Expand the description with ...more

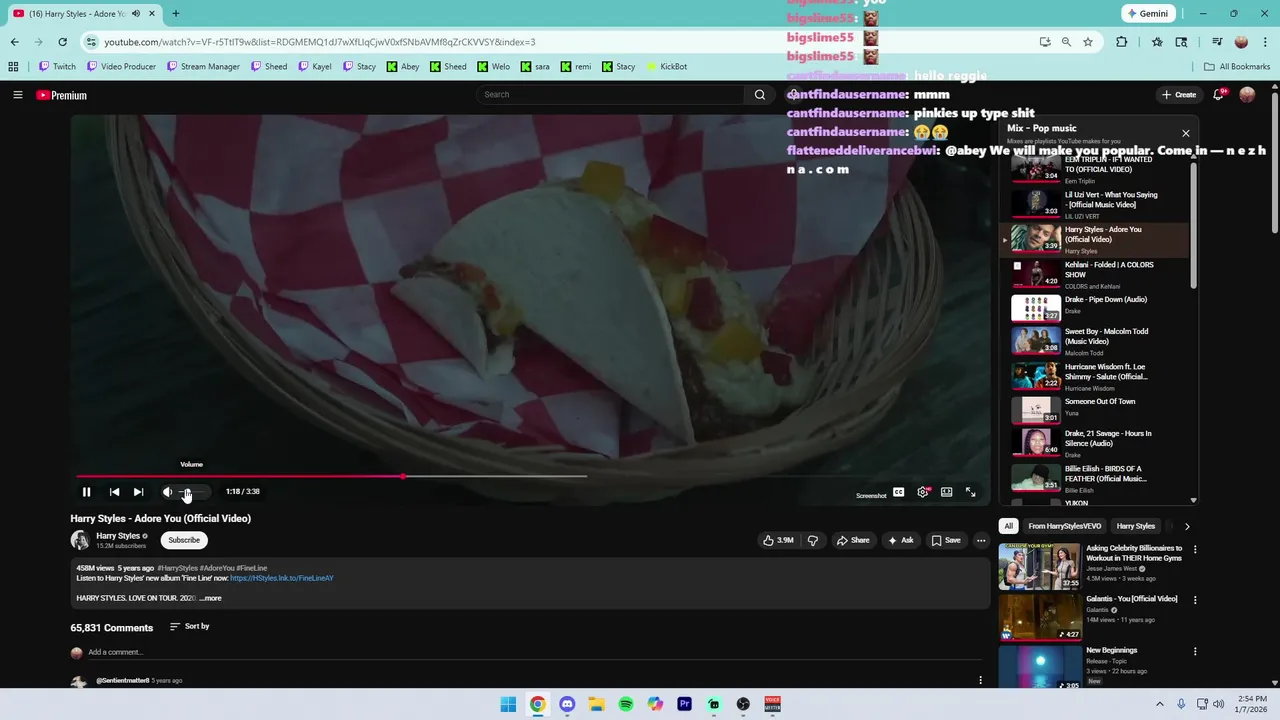pos(210,598)
